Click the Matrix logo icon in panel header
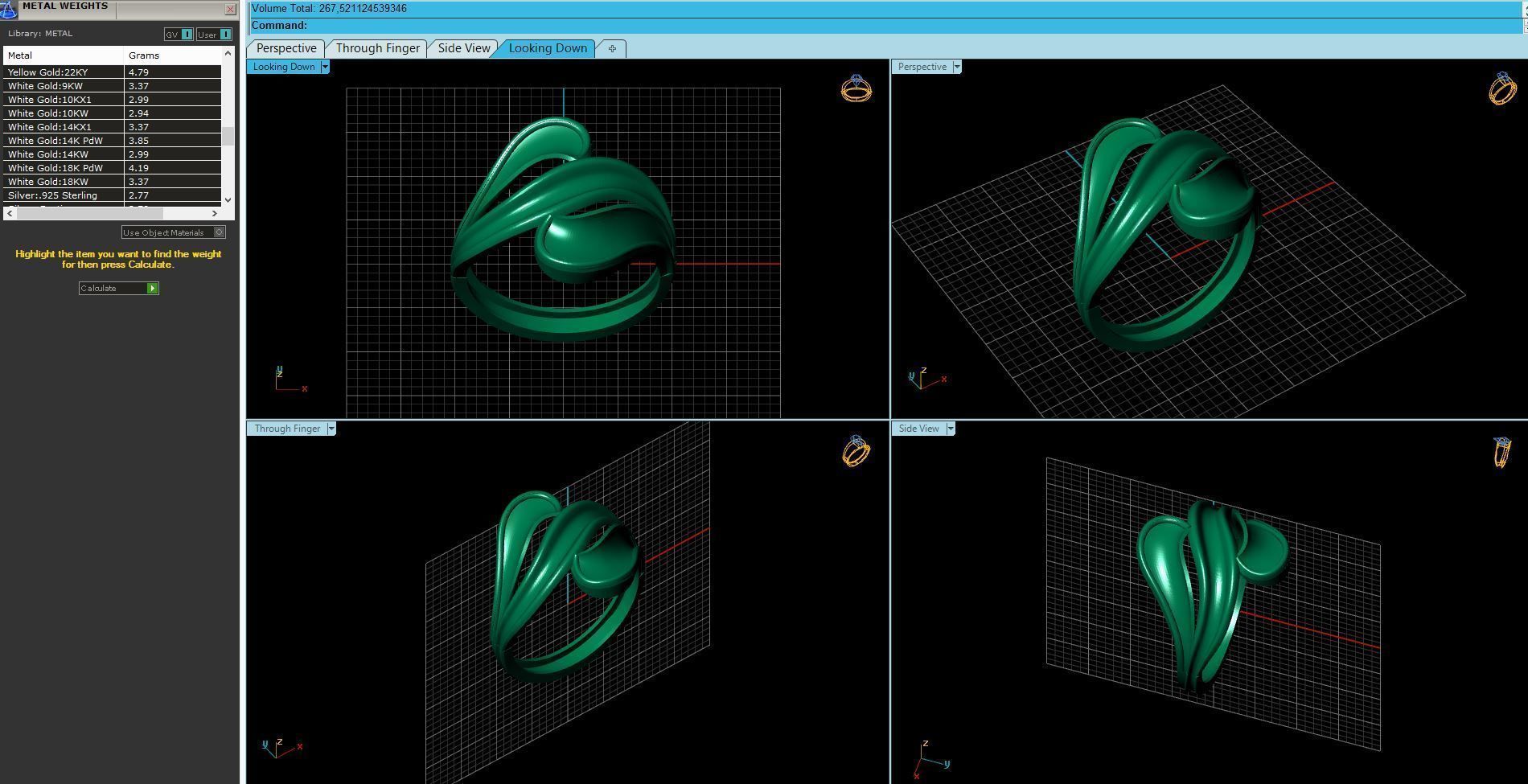The width and height of the screenshot is (1528, 784). pyautogui.click(x=9, y=9)
